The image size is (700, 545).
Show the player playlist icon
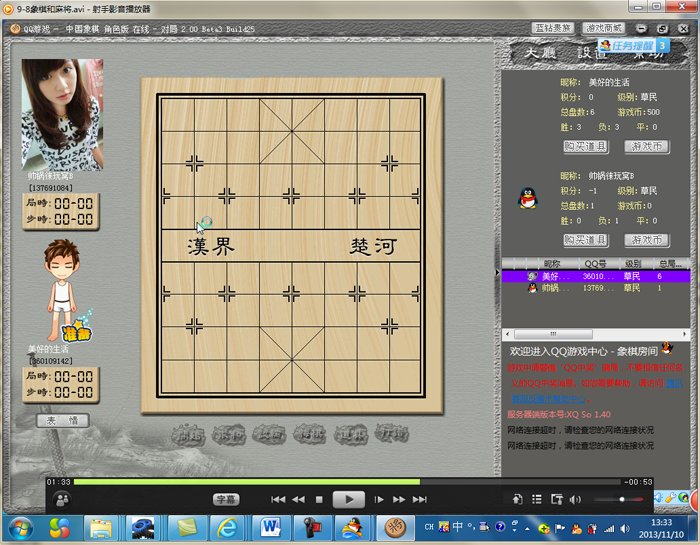pos(537,499)
